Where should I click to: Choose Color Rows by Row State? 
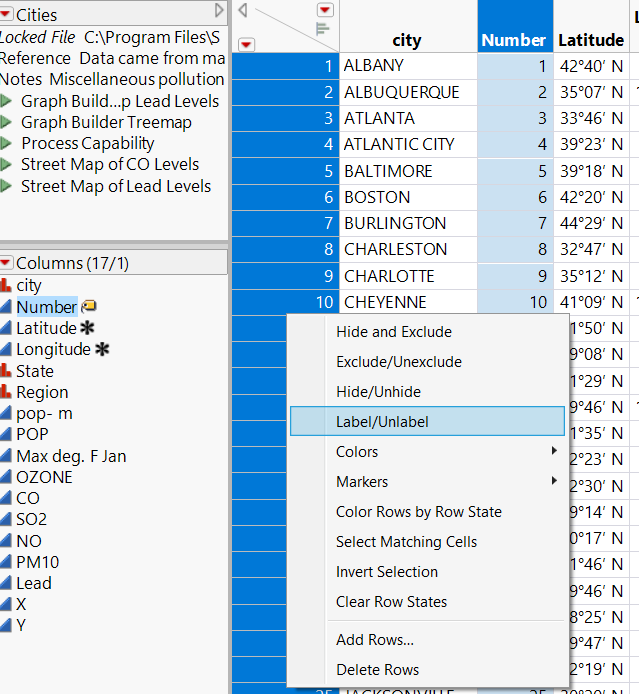tap(418, 512)
